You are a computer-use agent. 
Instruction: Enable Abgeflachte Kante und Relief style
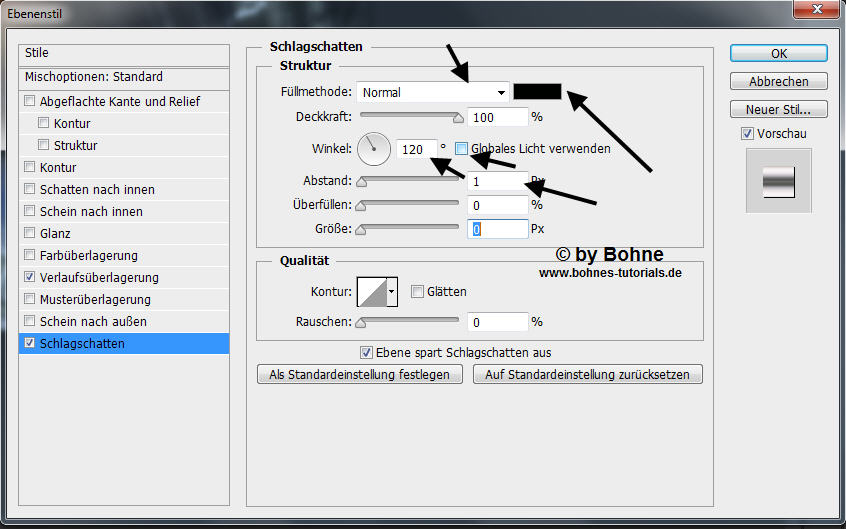30,101
